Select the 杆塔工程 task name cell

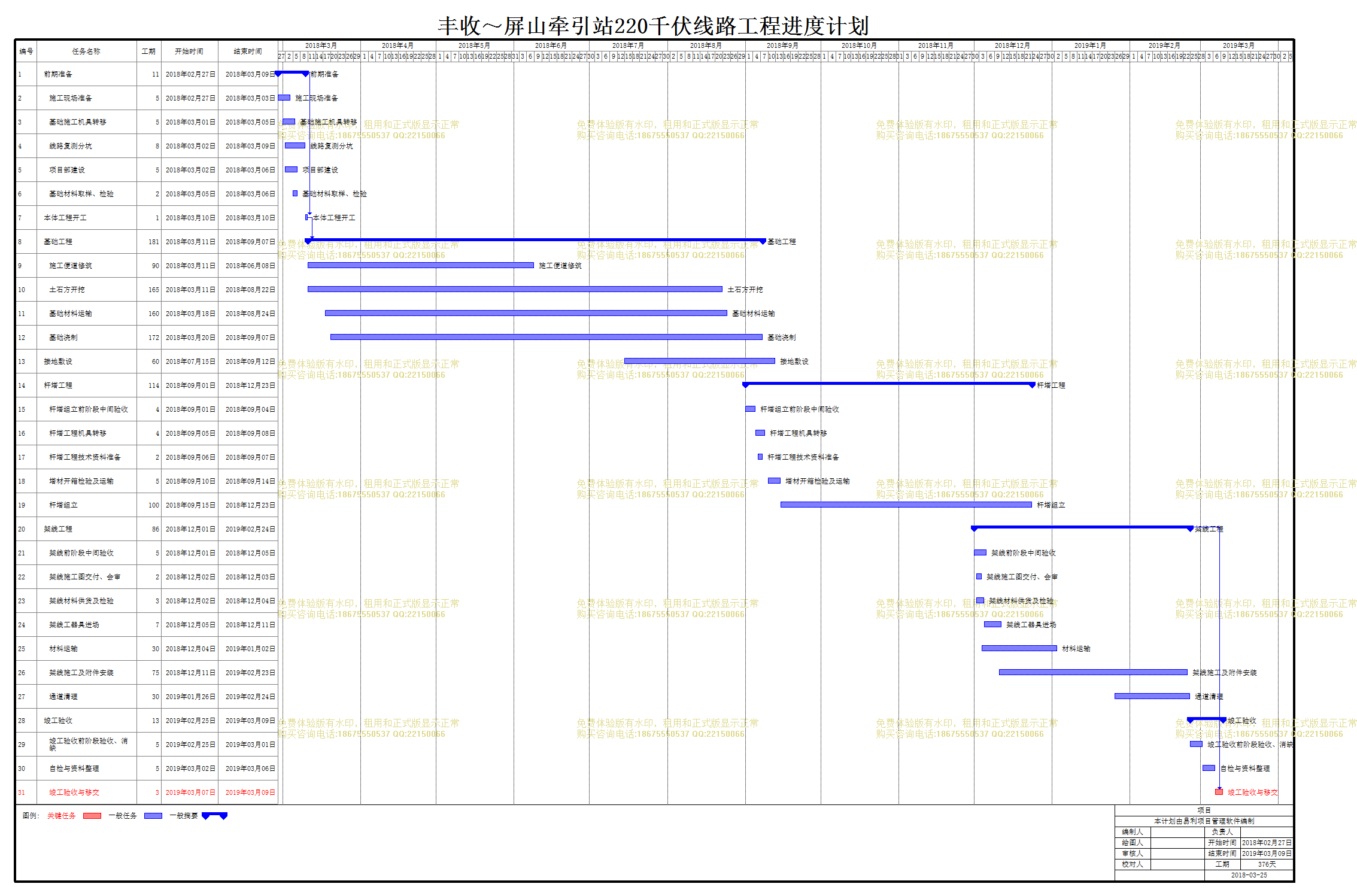coord(86,385)
